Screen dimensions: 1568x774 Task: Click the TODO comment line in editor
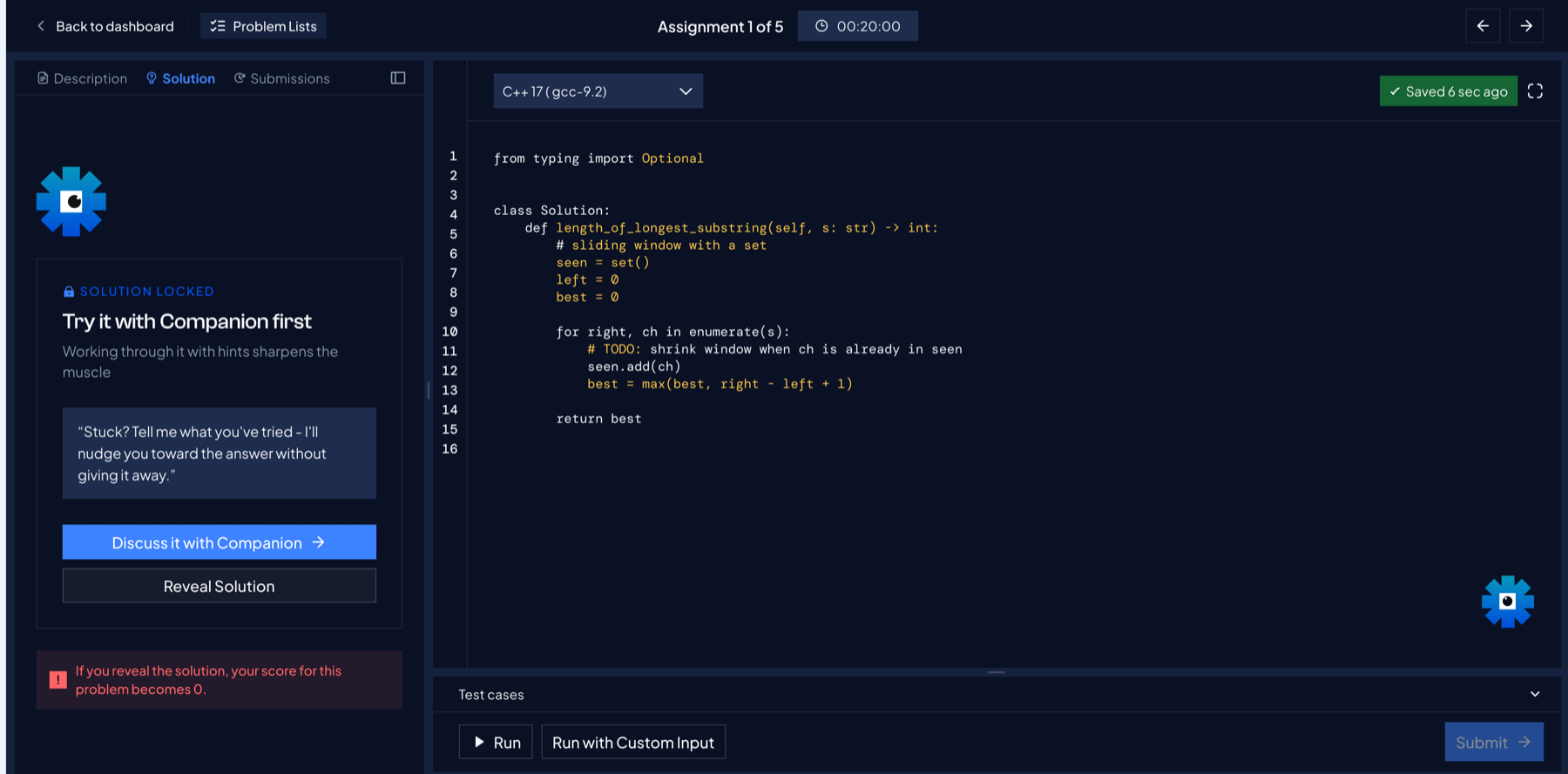click(774, 349)
